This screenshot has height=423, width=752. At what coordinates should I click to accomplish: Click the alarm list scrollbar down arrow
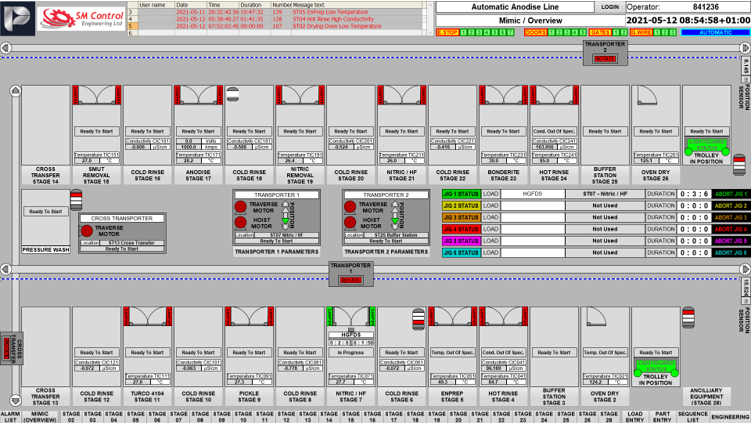click(429, 33)
